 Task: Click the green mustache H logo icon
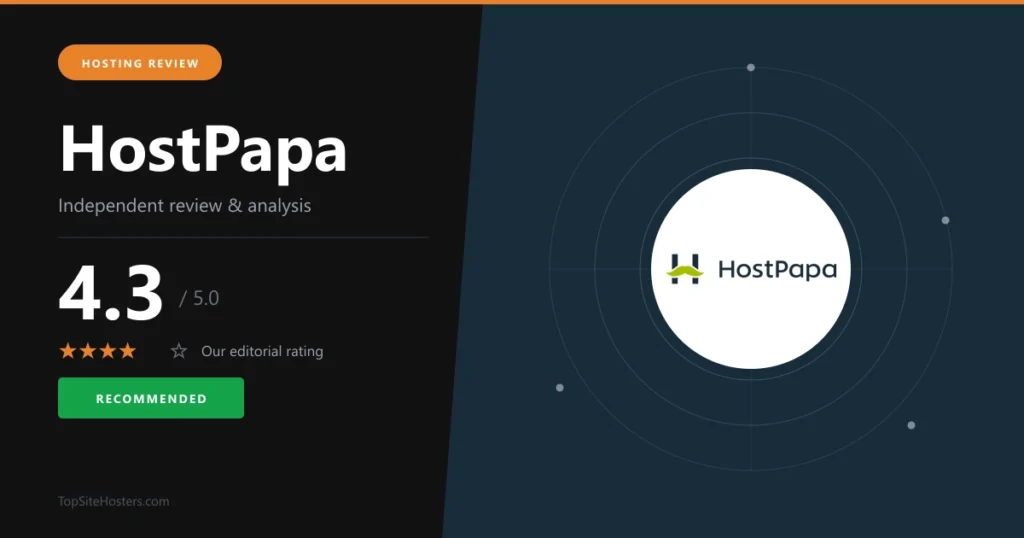684,269
